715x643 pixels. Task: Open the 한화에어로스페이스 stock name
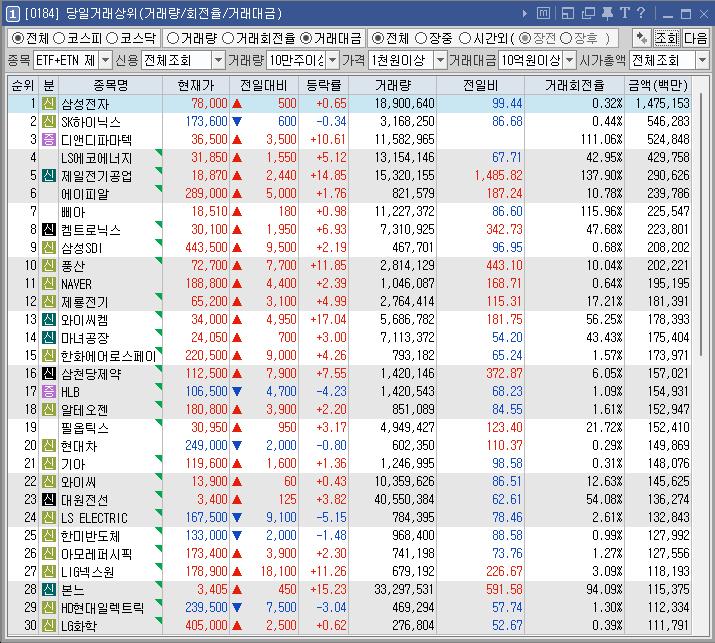tap(109, 356)
